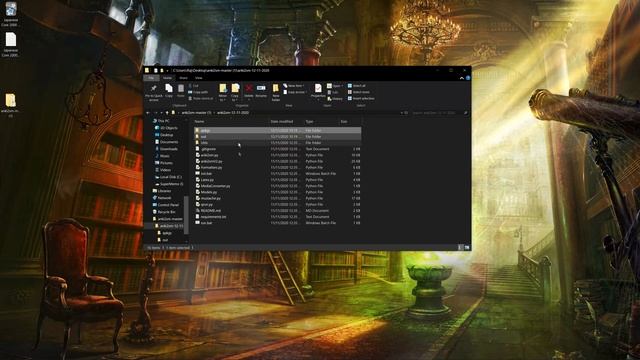Click the Rename button in ribbon

tap(261, 91)
